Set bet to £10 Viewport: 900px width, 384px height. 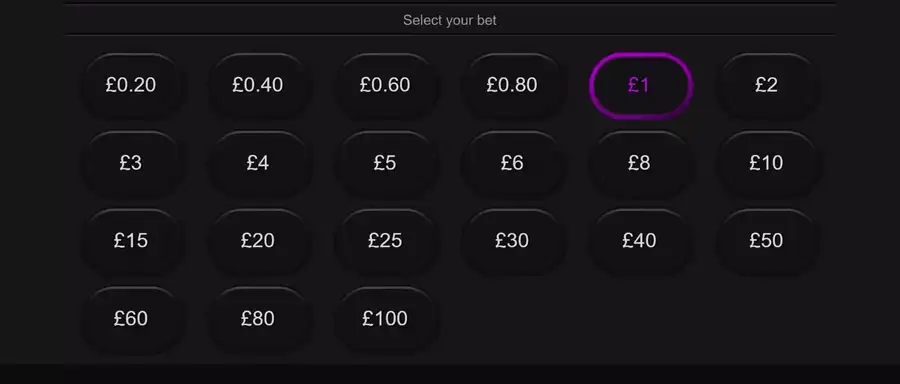[766, 164]
